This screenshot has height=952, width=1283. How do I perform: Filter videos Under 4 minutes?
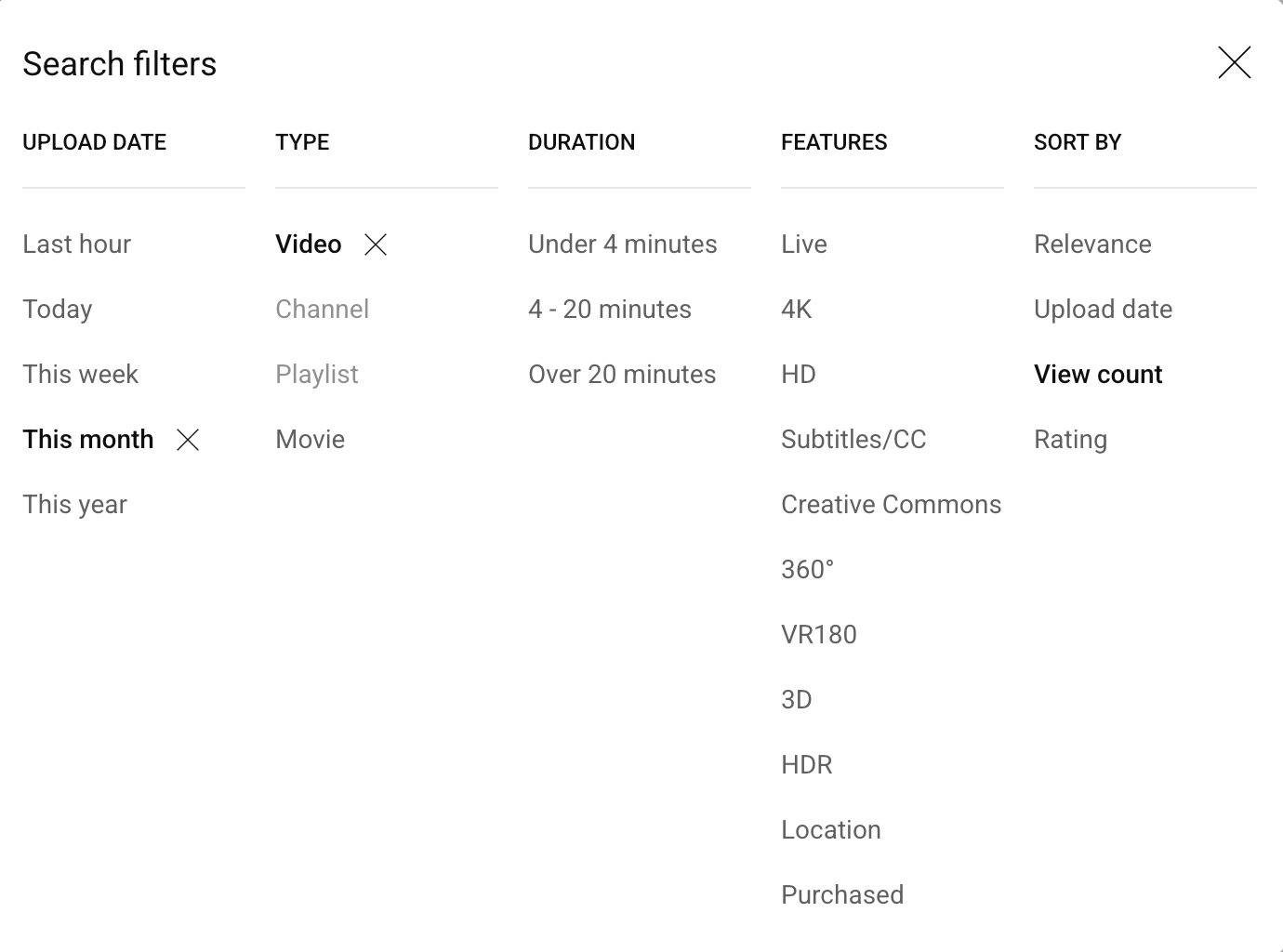[623, 245]
